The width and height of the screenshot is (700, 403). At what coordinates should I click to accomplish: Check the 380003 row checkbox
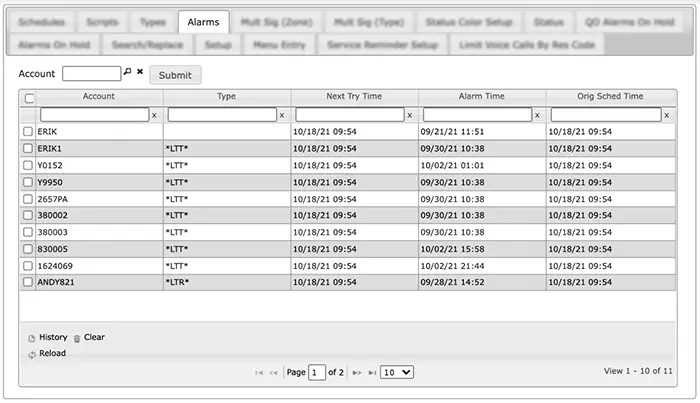click(x=28, y=232)
